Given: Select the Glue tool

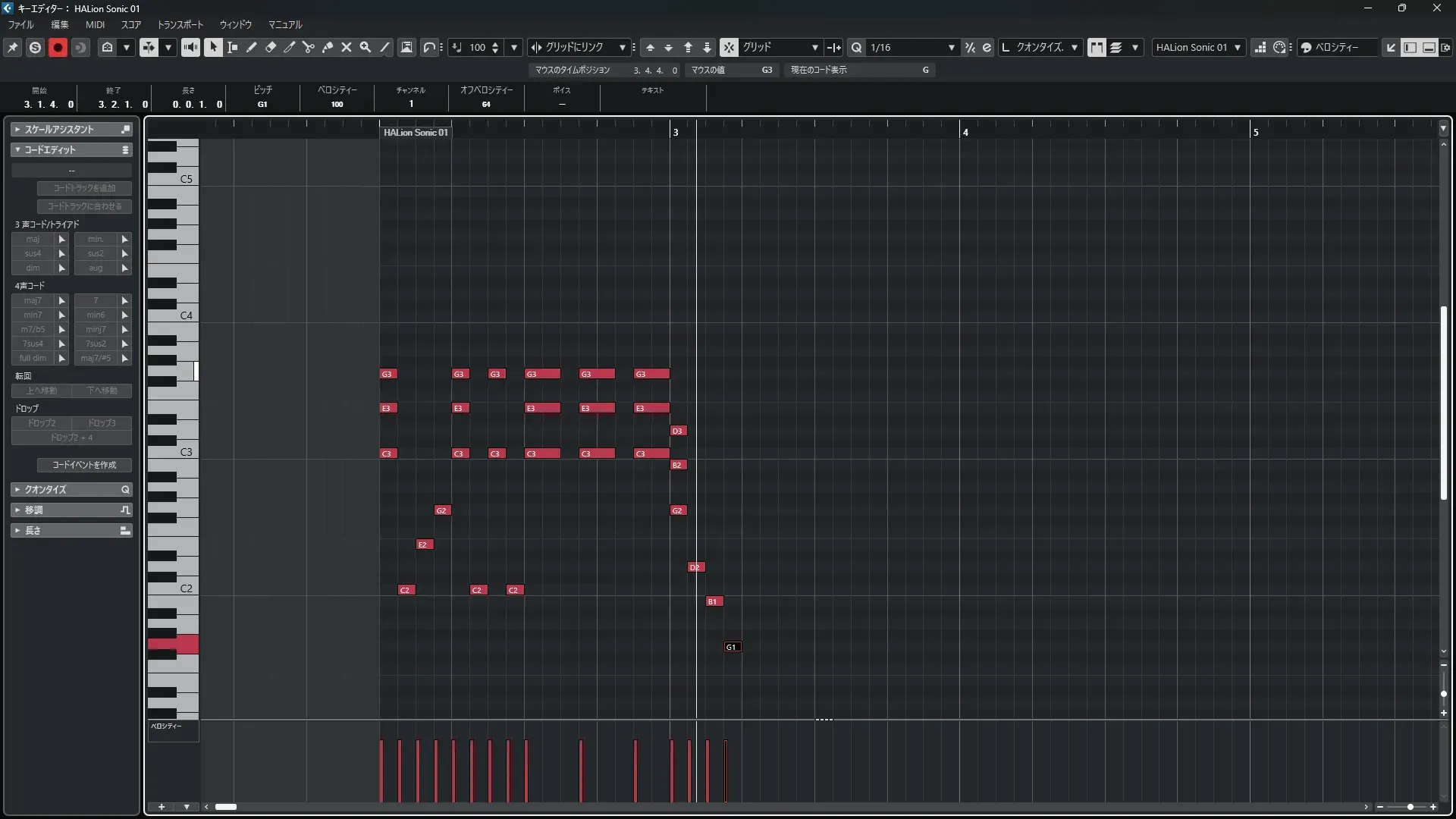Looking at the screenshot, I should pos(328,47).
